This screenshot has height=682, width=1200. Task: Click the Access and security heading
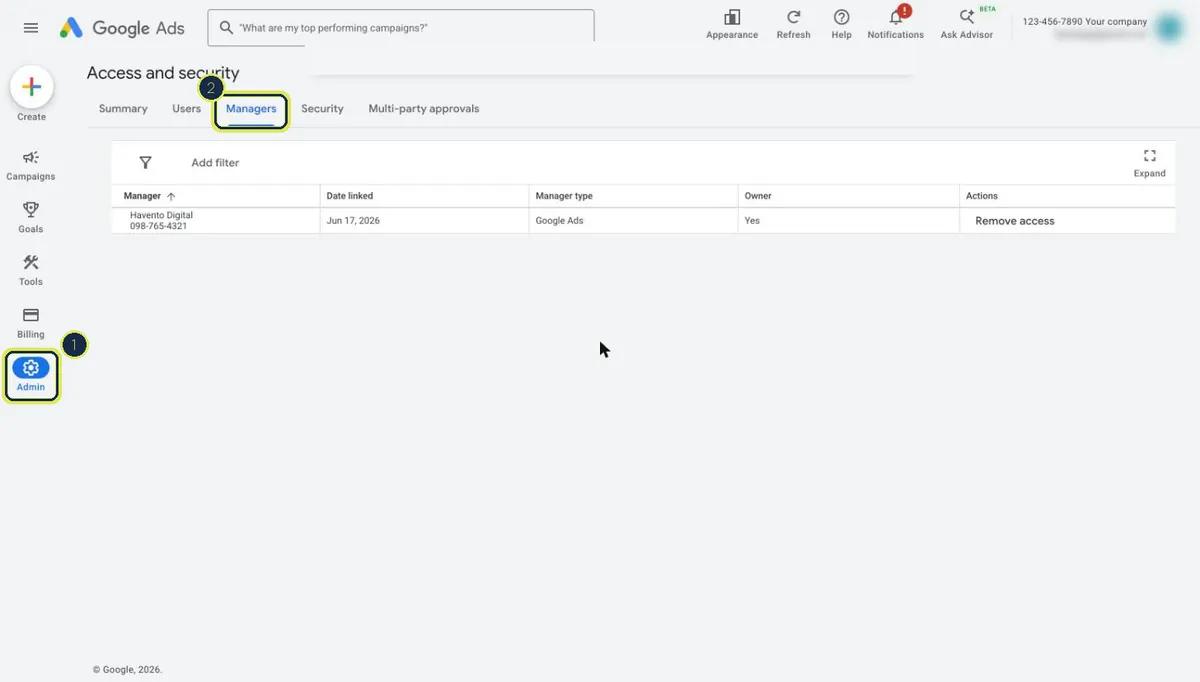[163, 73]
